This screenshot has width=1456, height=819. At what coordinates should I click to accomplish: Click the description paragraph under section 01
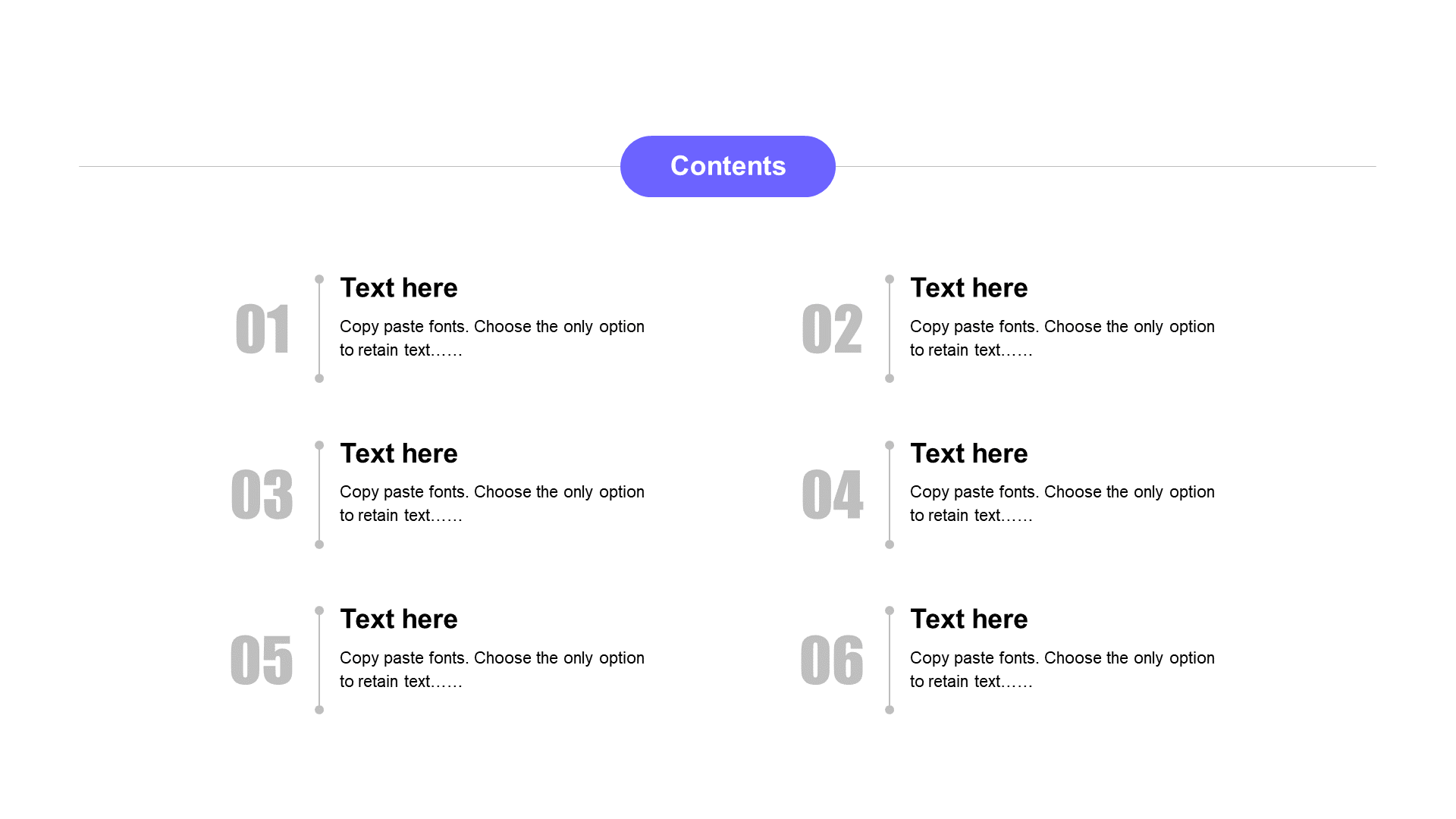point(491,338)
